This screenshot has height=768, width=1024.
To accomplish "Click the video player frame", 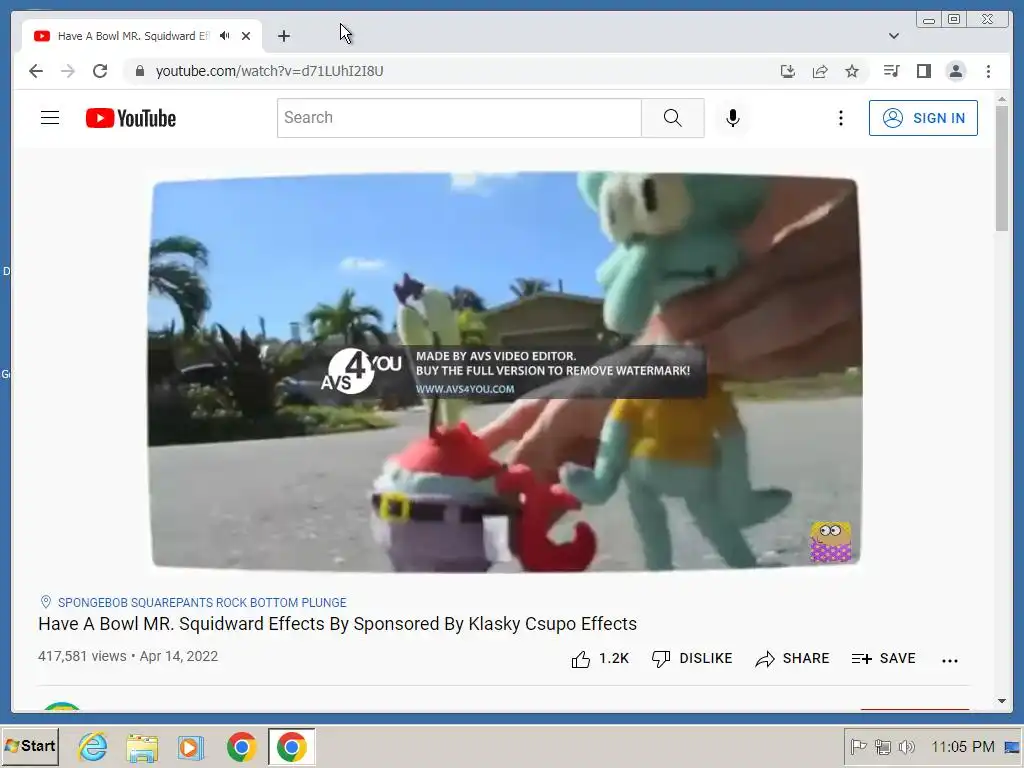I will pos(504,372).
